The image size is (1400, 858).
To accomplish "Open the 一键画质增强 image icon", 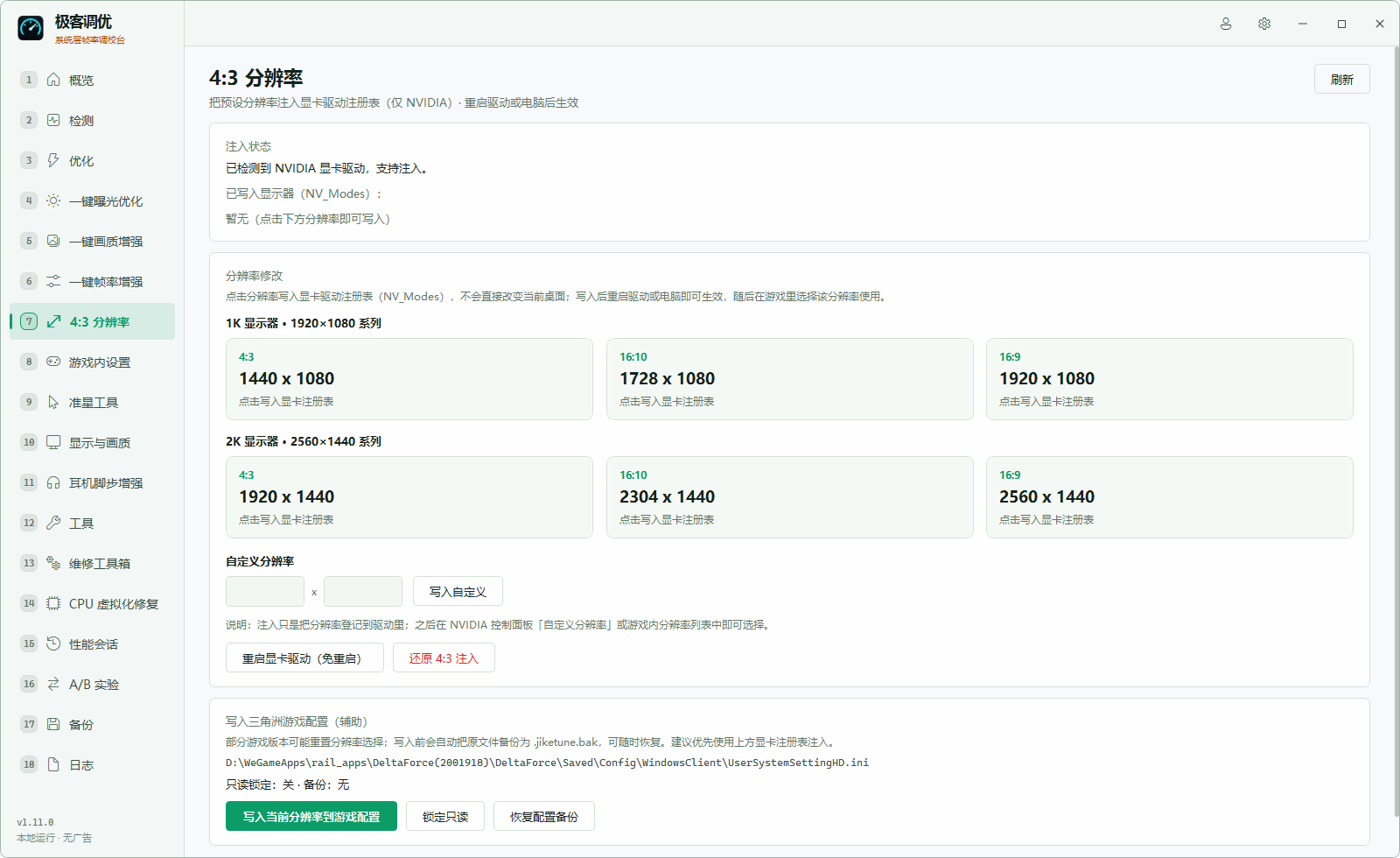I will coord(53,241).
